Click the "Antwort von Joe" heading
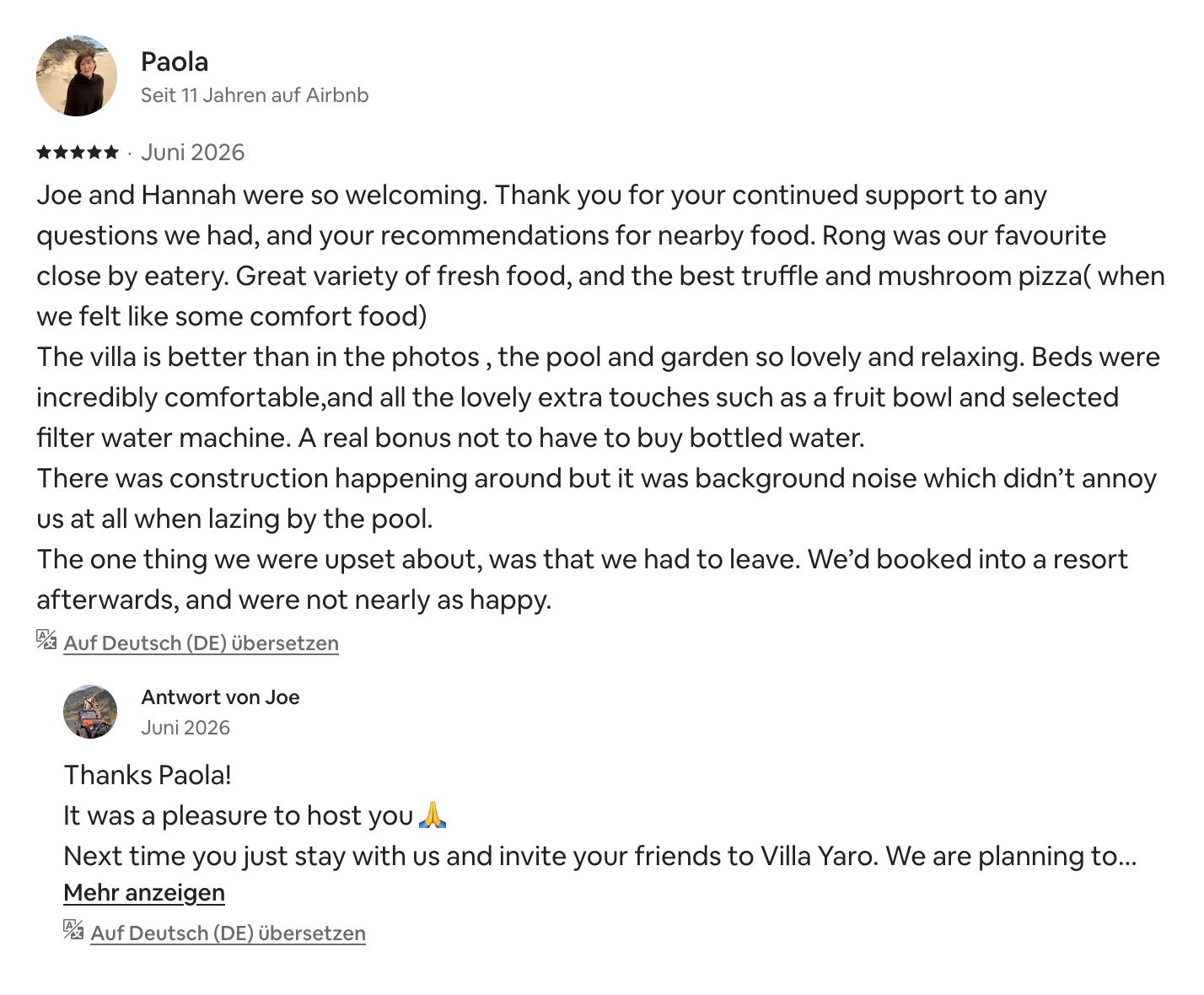 click(x=220, y=697)
